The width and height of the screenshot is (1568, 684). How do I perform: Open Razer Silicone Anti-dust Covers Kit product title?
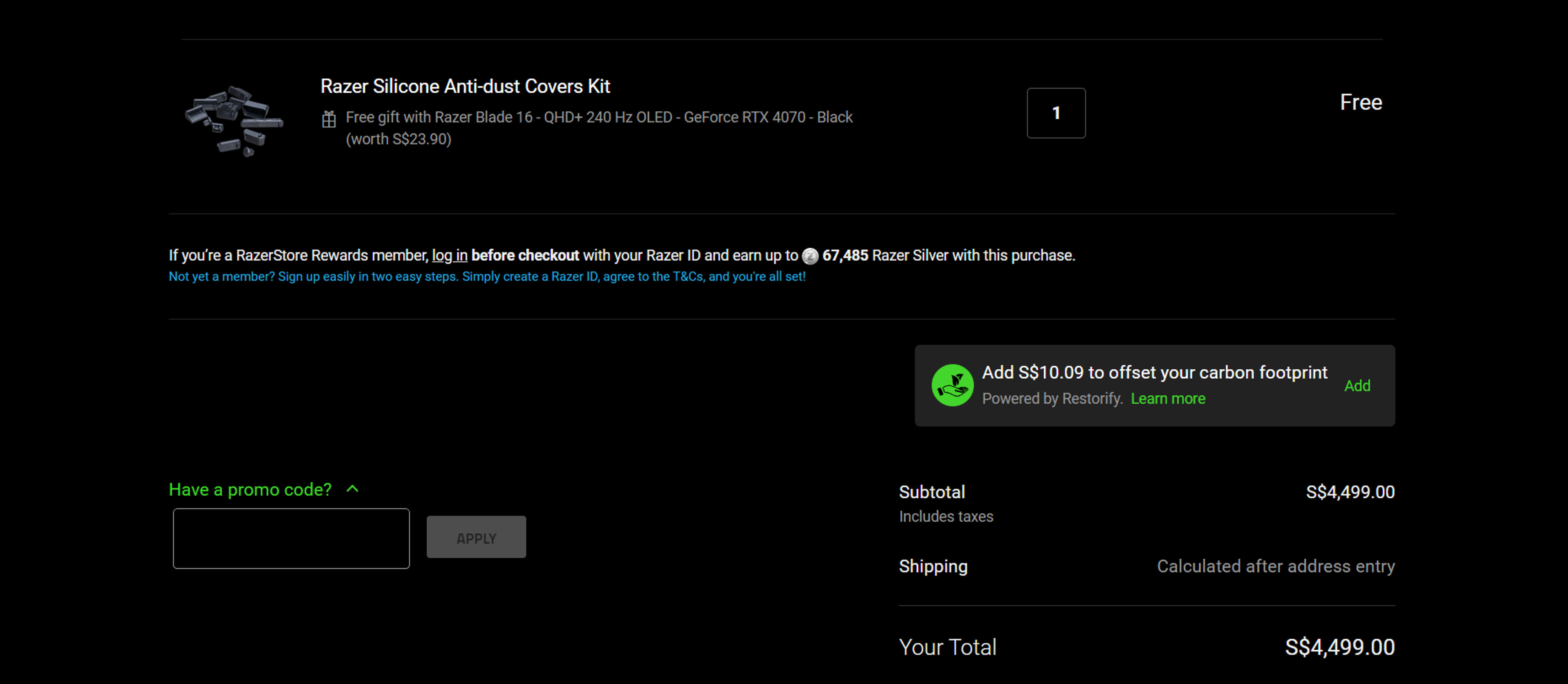click(465, 87)
